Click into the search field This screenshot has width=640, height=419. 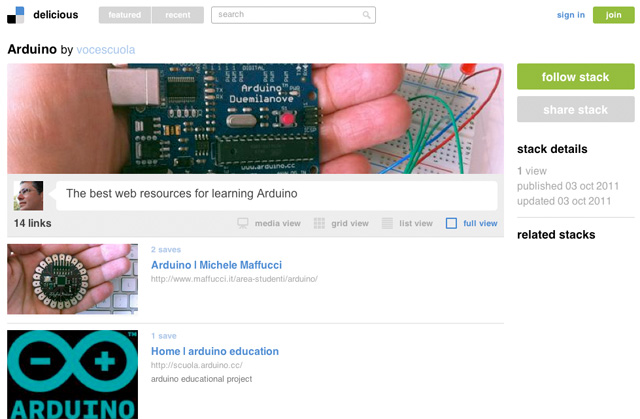(x=285, y=15)
